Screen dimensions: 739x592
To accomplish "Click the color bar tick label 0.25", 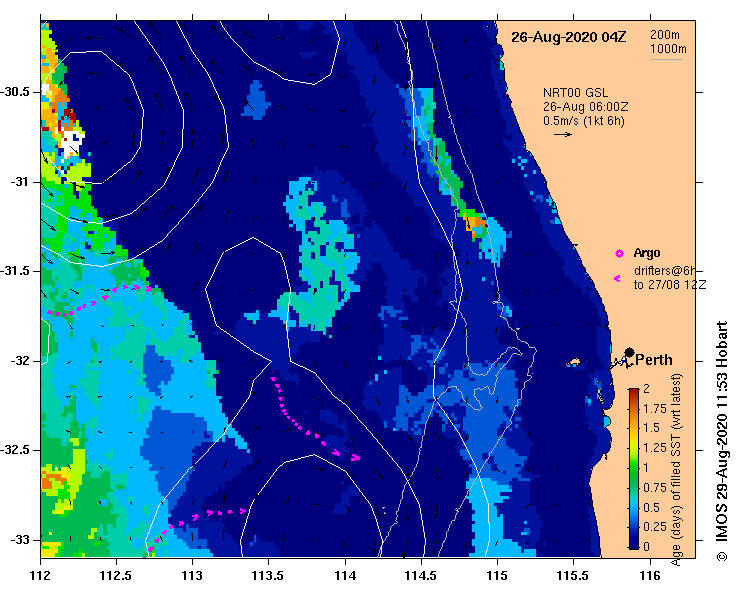I will coord(655,527).
